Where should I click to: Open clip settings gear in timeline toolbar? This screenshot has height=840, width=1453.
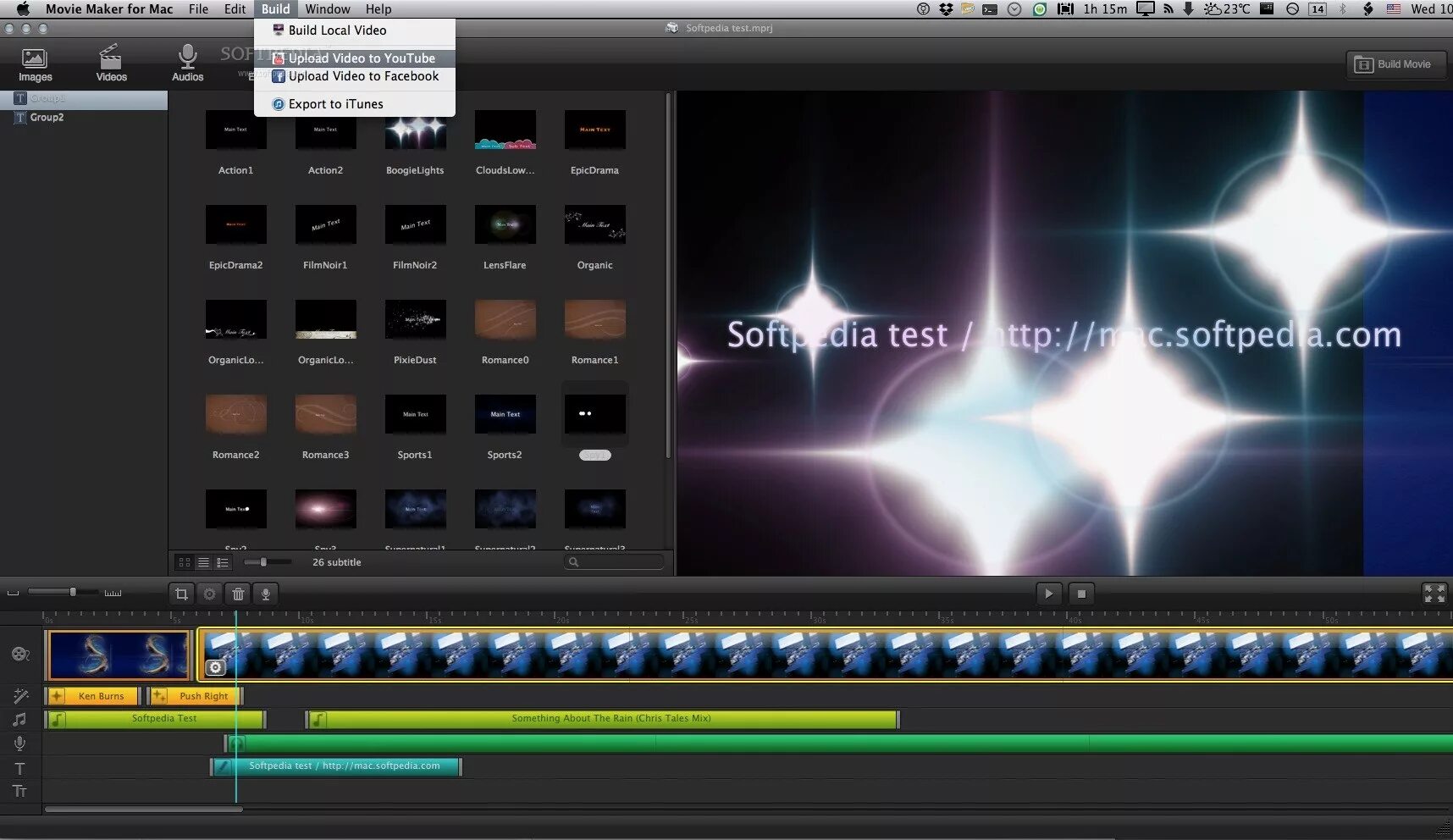pos(209,594)
